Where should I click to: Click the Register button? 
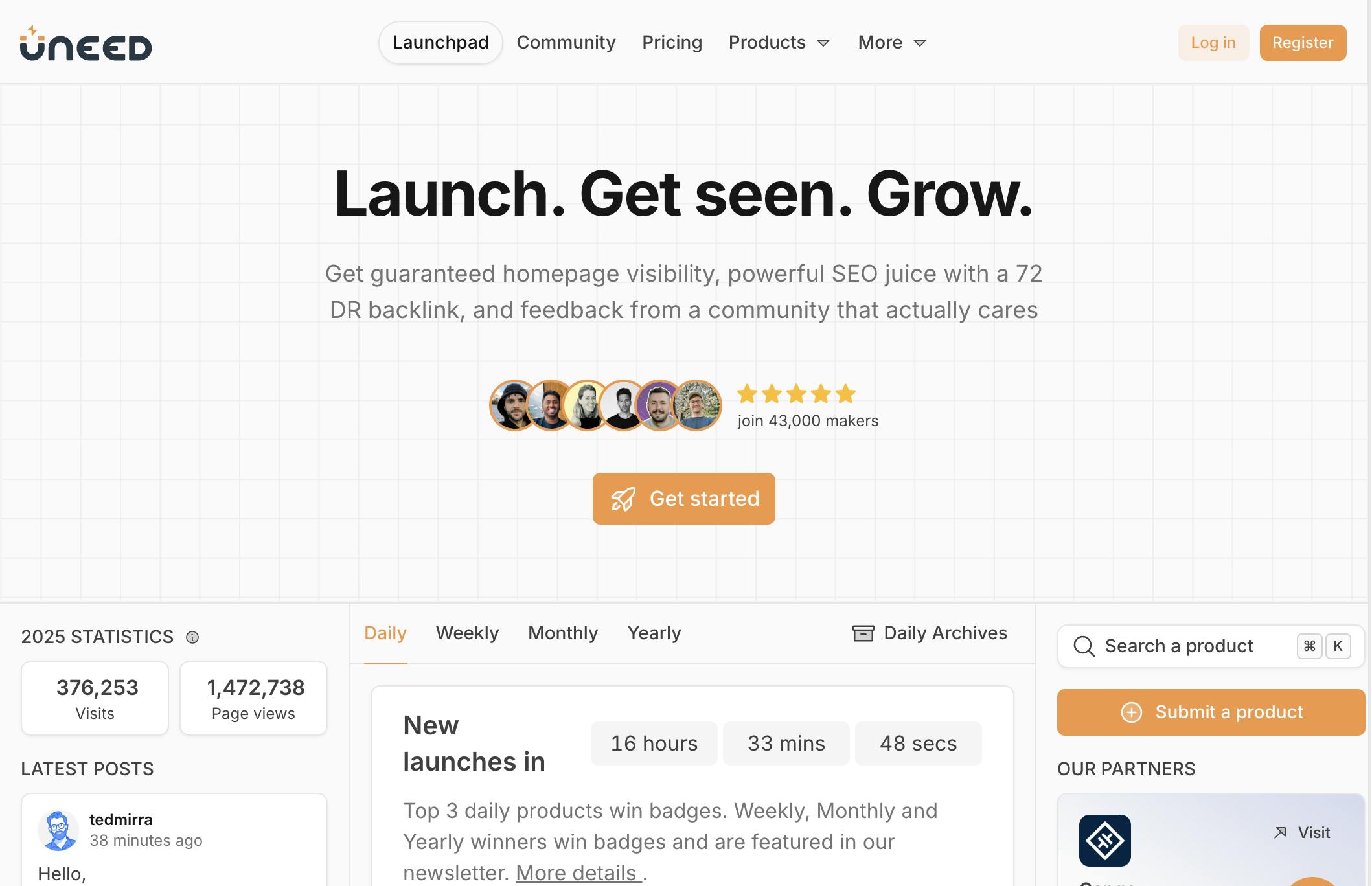coord(1303,42)
